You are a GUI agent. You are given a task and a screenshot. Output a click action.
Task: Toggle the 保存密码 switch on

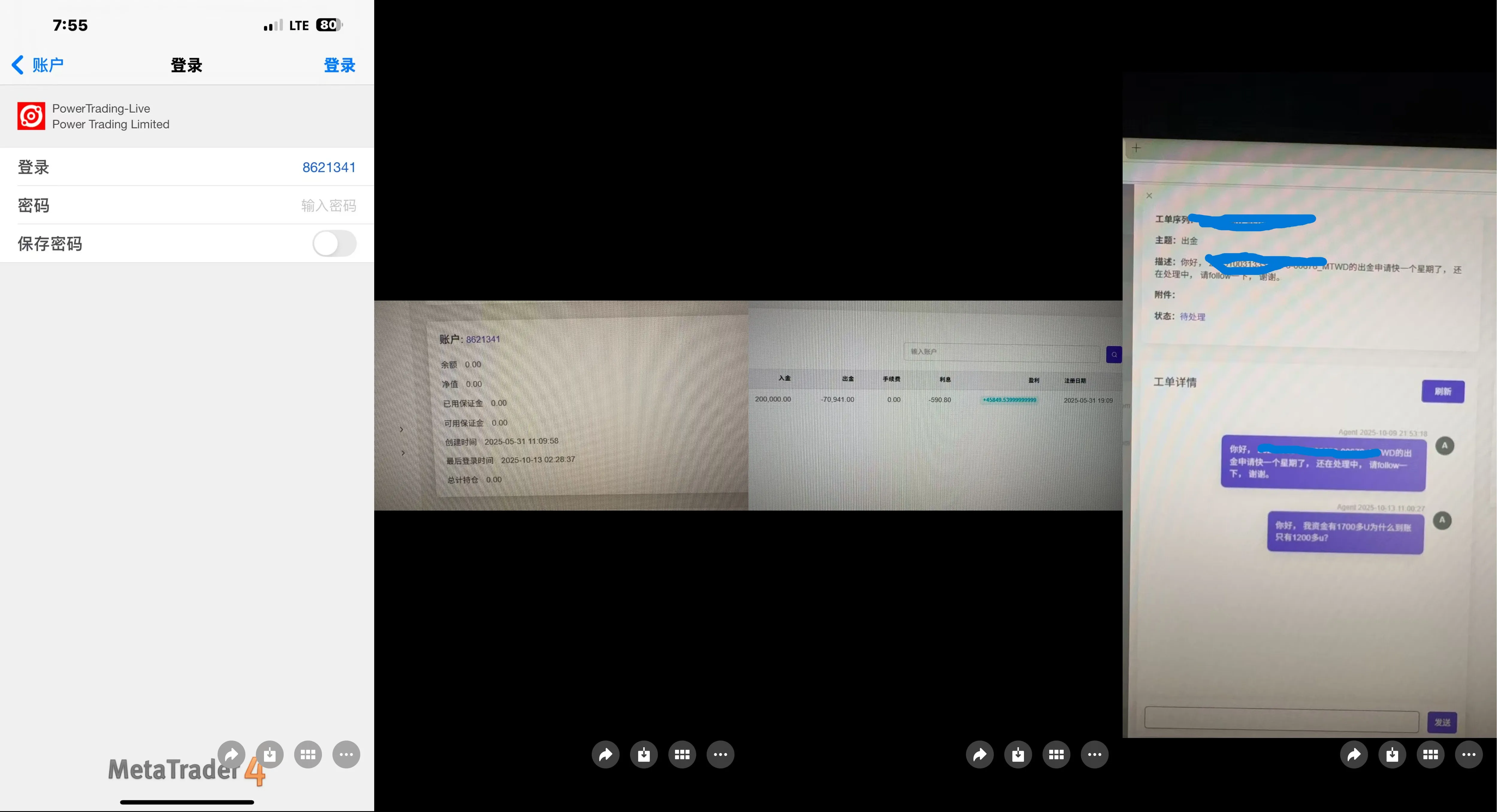(x=334, y=244)
